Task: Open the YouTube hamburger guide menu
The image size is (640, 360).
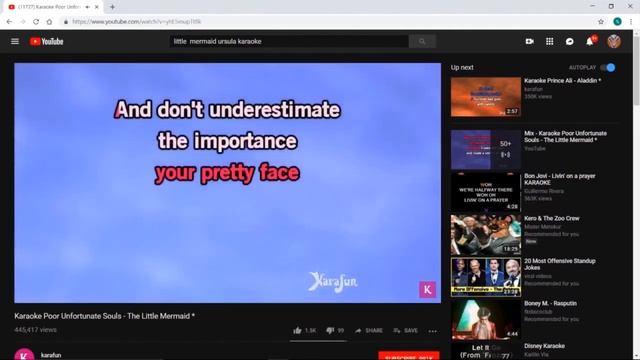Action: coord(15,41)
